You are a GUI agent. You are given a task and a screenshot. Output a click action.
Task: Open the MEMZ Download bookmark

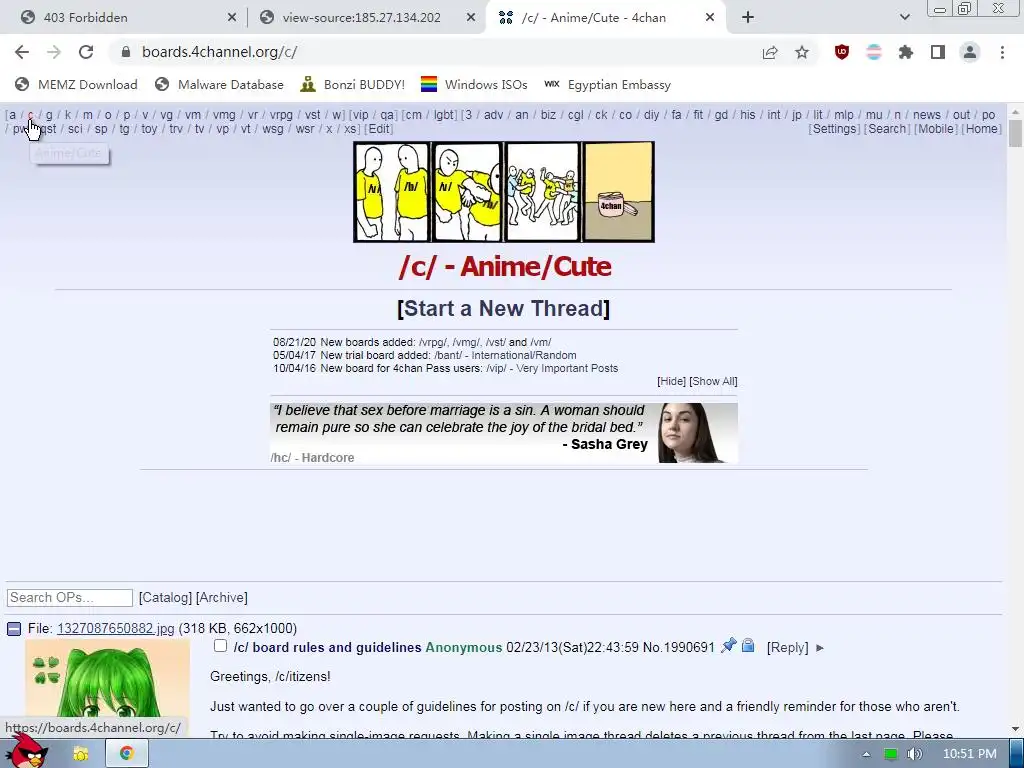click(76, 85)
